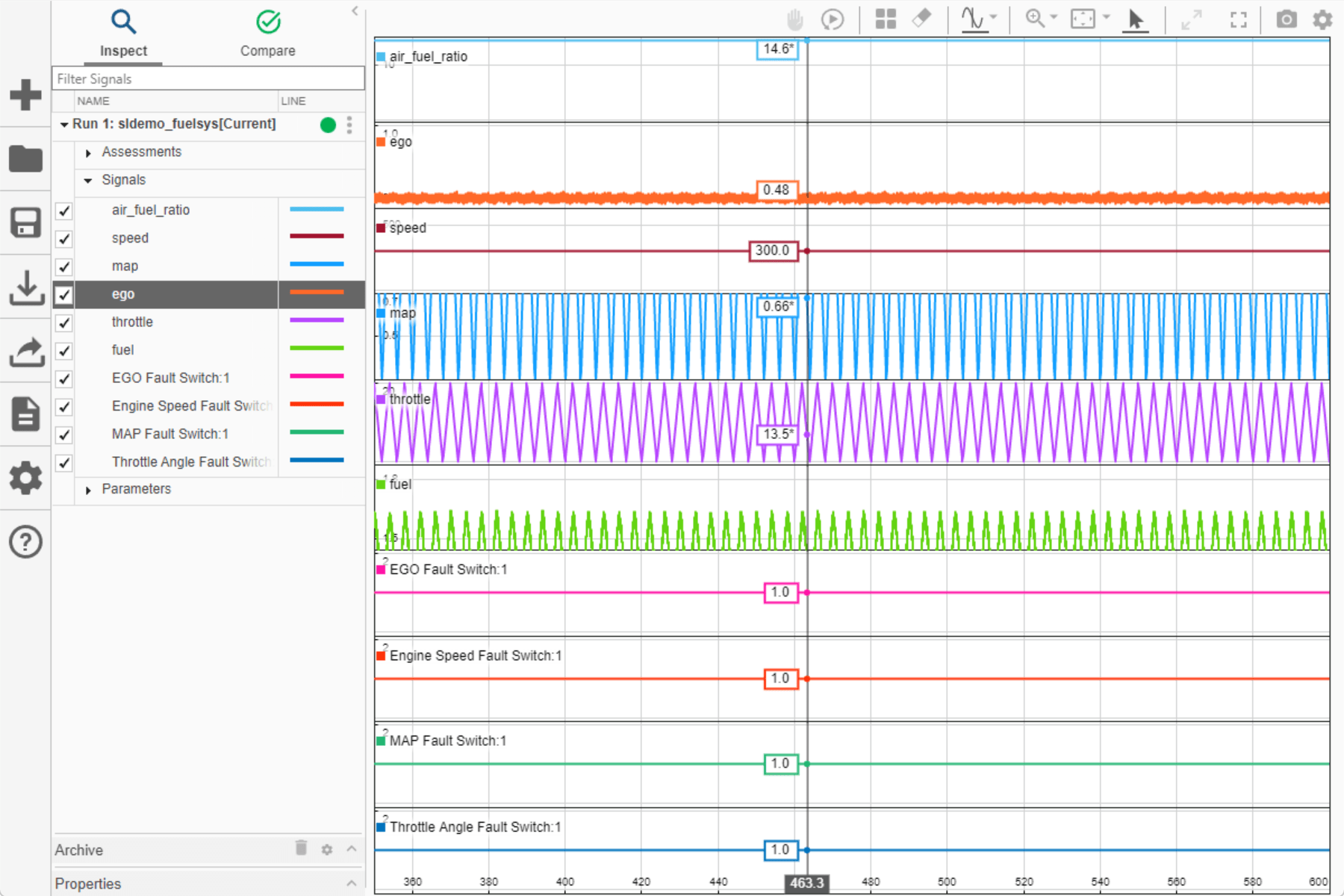Image resolution: width=1344 pixels, height=896 pixels.
Task: Open the visualization settings gear
Action: click(x=1322, y=20)
